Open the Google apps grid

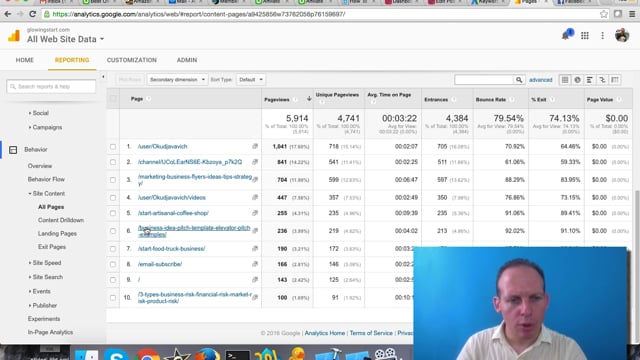[584, 36]
